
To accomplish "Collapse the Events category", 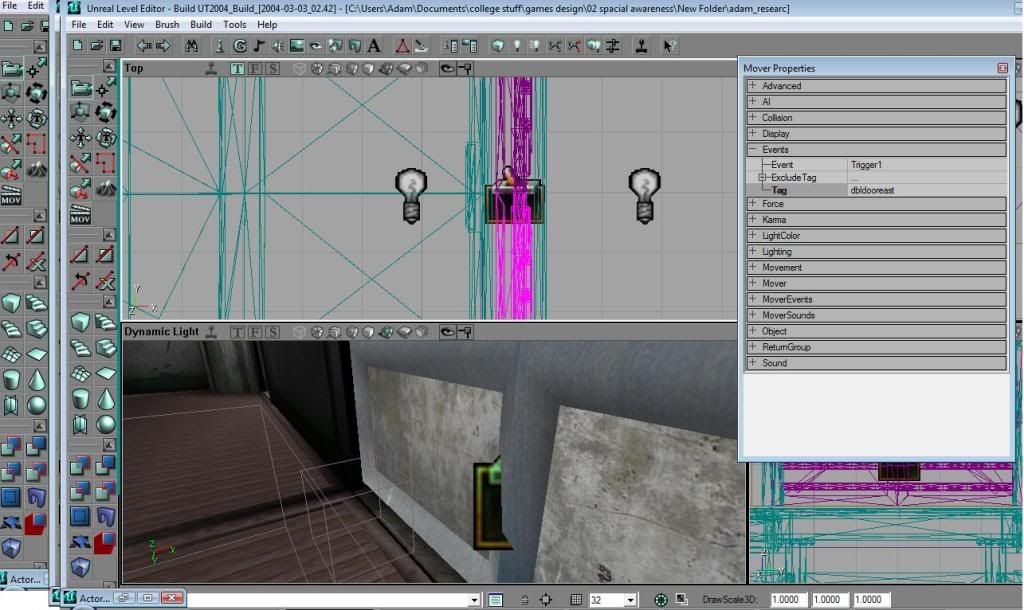I will (x=753, y=150).
